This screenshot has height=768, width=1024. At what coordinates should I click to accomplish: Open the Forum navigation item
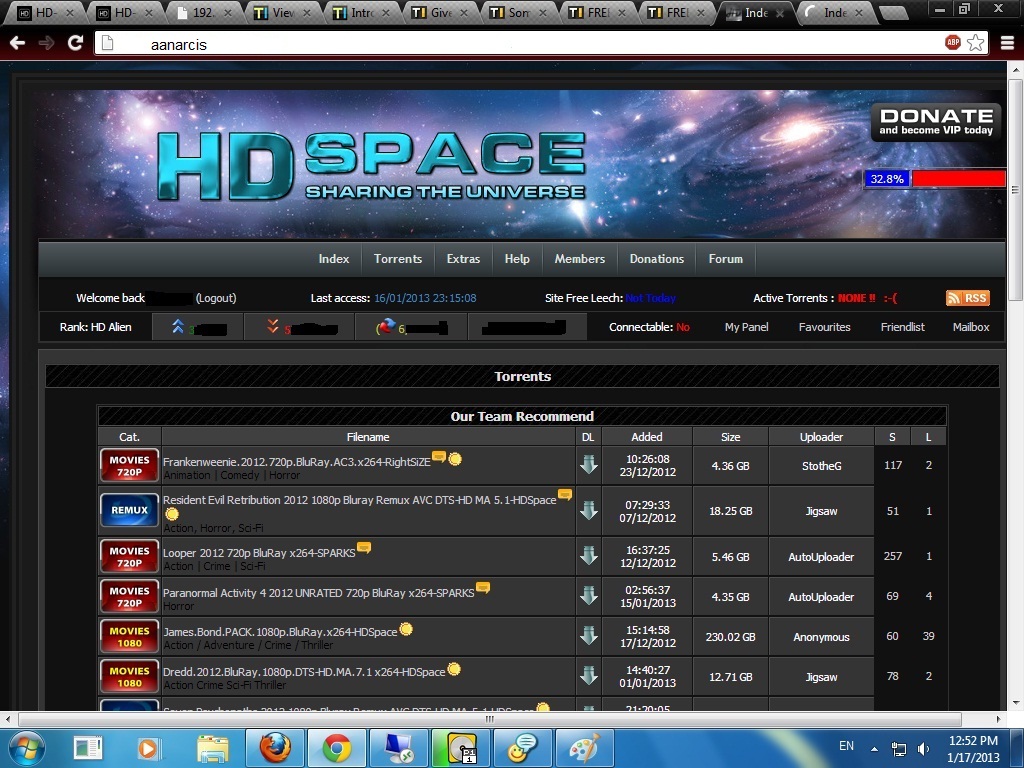click(726, 259)
